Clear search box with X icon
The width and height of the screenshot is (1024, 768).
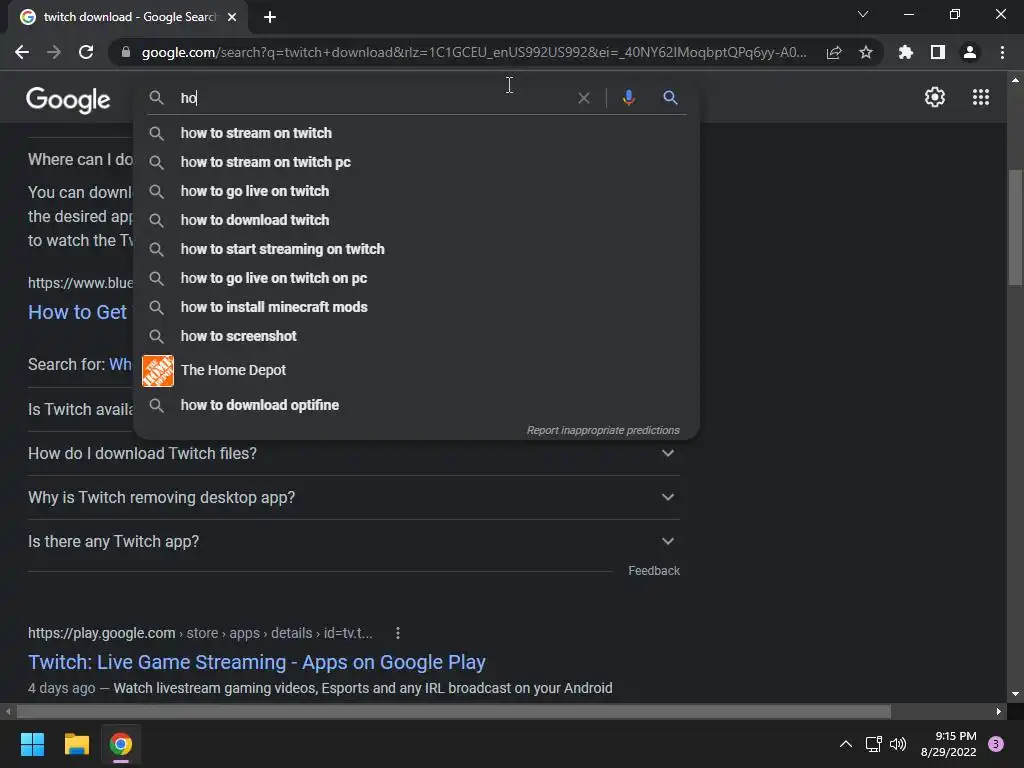[584, 98]
